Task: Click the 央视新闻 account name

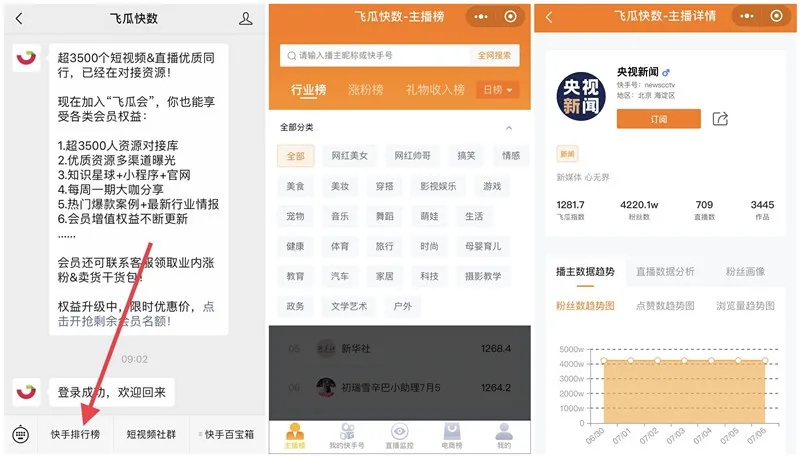Action: (638, 72)
